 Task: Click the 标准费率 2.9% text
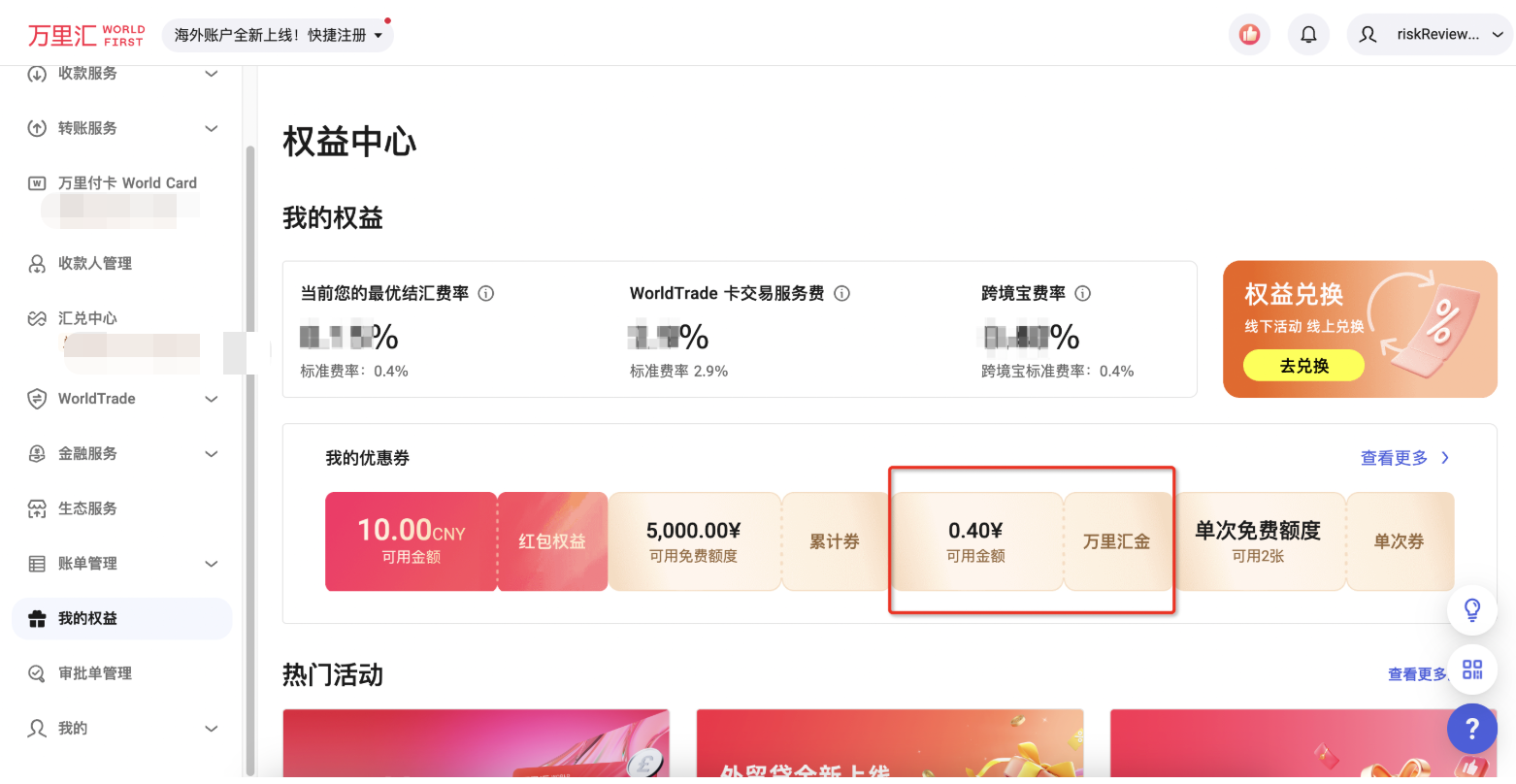click(x=678, y=372)
